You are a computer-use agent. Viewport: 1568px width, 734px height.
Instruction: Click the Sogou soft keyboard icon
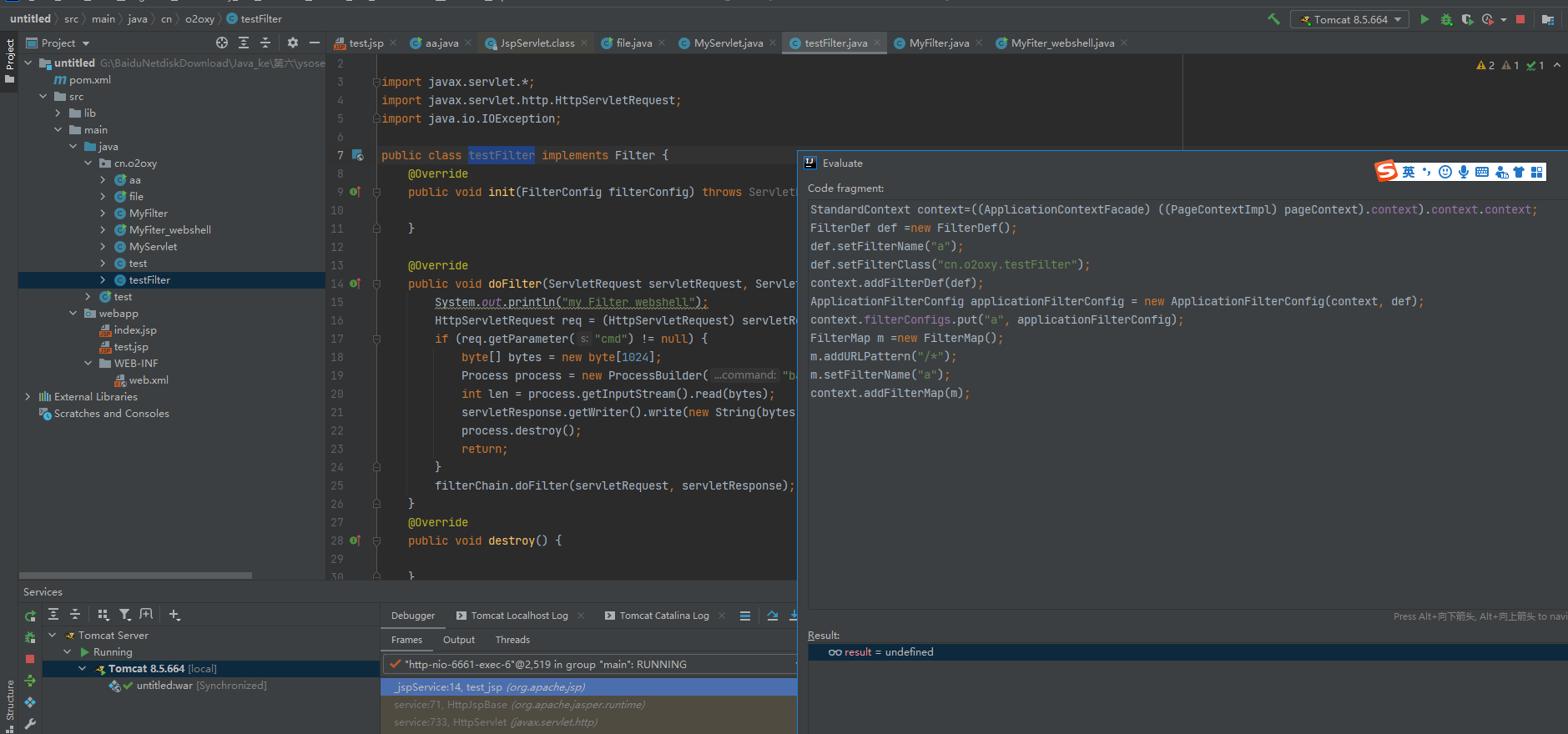click(x=1482, y=172)
